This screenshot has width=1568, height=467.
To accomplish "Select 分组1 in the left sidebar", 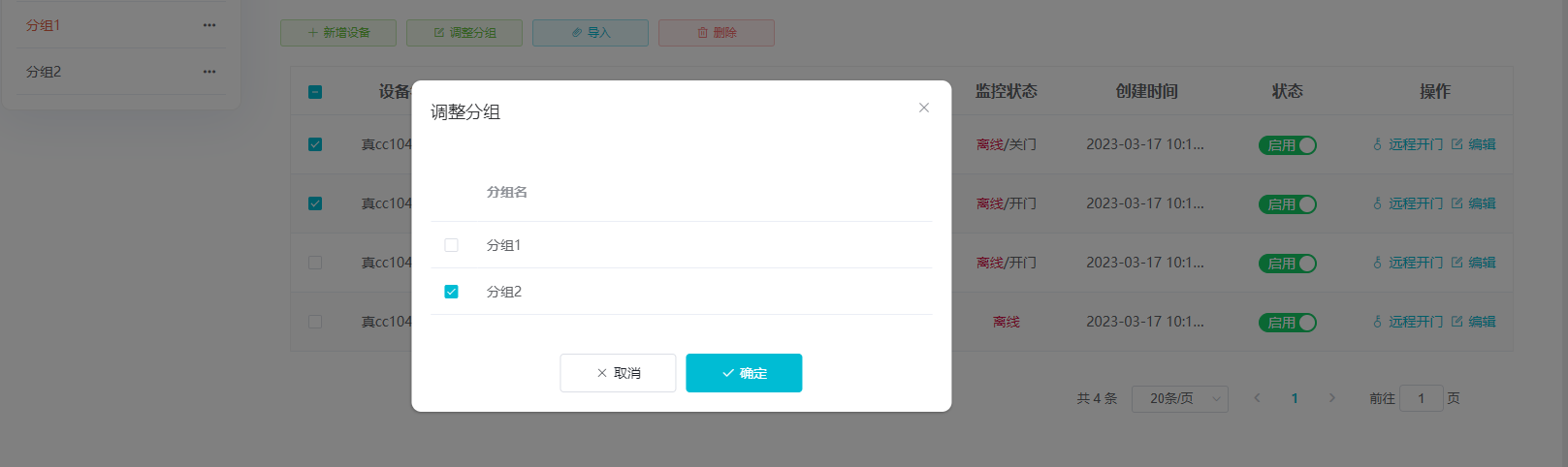I will [x=43, y=25].
